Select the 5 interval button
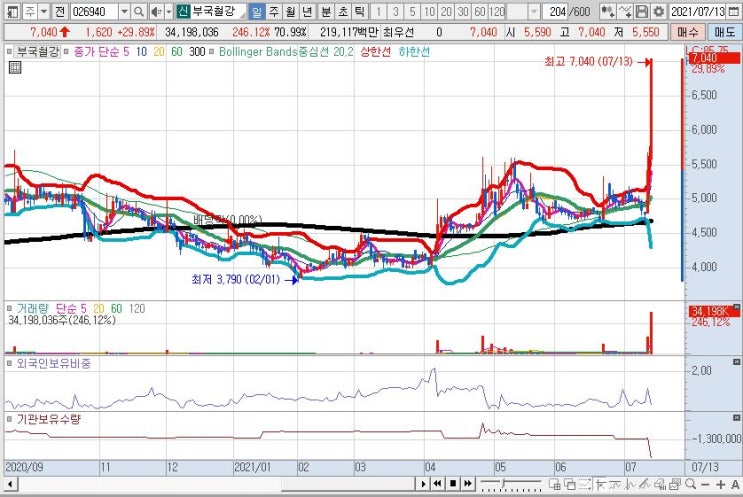Screen dimensions: 743x497 (412, 11)
